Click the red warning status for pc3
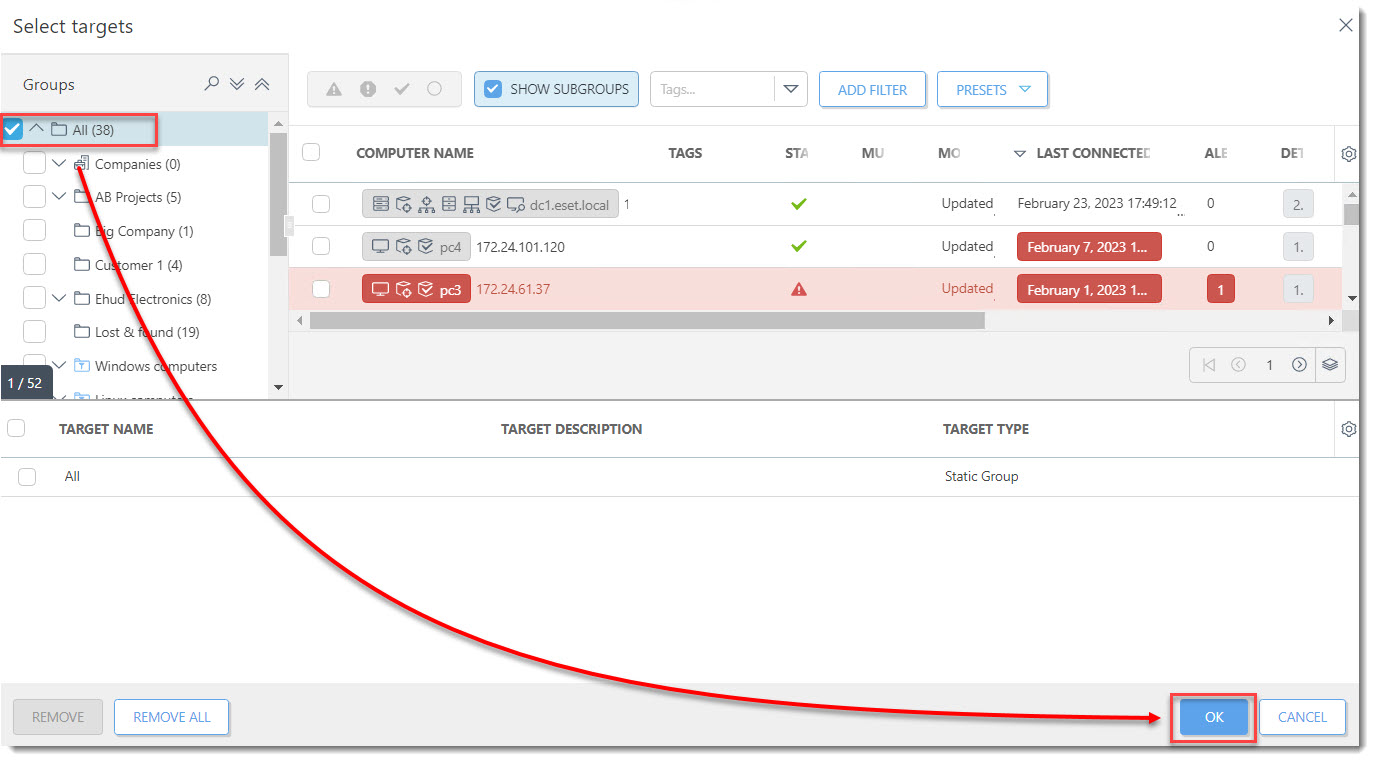Image resolution: width=1374 pixels, height=761 pixels. [x=798, y=289]
